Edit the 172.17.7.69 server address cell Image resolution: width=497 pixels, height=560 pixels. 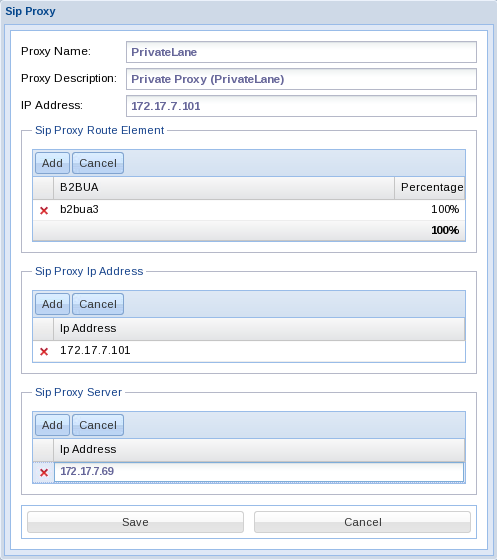[259, 472]
